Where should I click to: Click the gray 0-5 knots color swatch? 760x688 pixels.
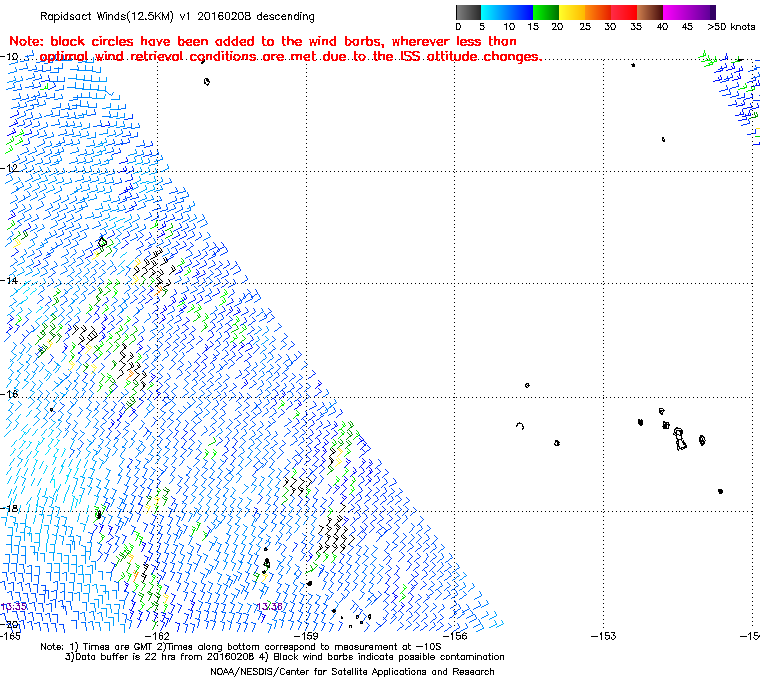tap(468, 12)
